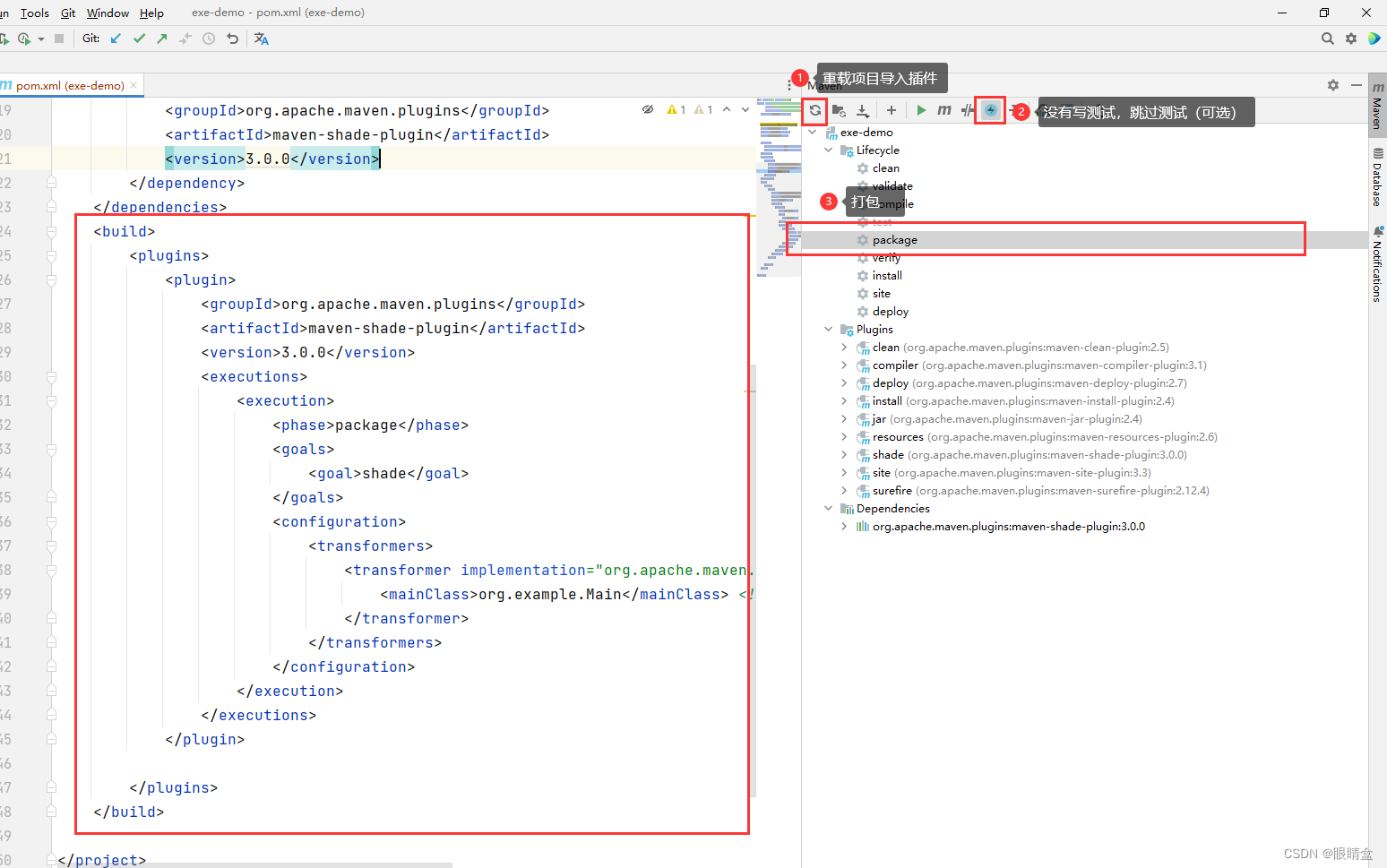Open the Translate plugin icon

click(x=262, y=39)
